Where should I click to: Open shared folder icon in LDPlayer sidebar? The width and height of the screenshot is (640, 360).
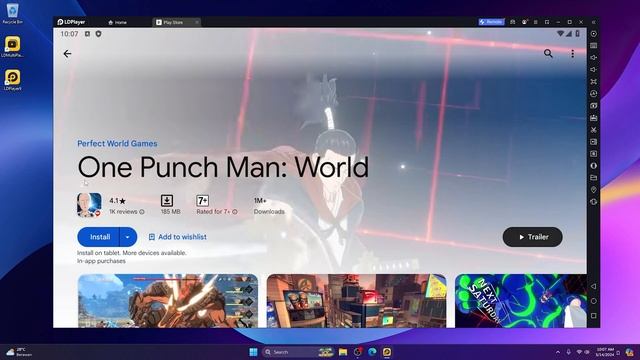point(593,178)
